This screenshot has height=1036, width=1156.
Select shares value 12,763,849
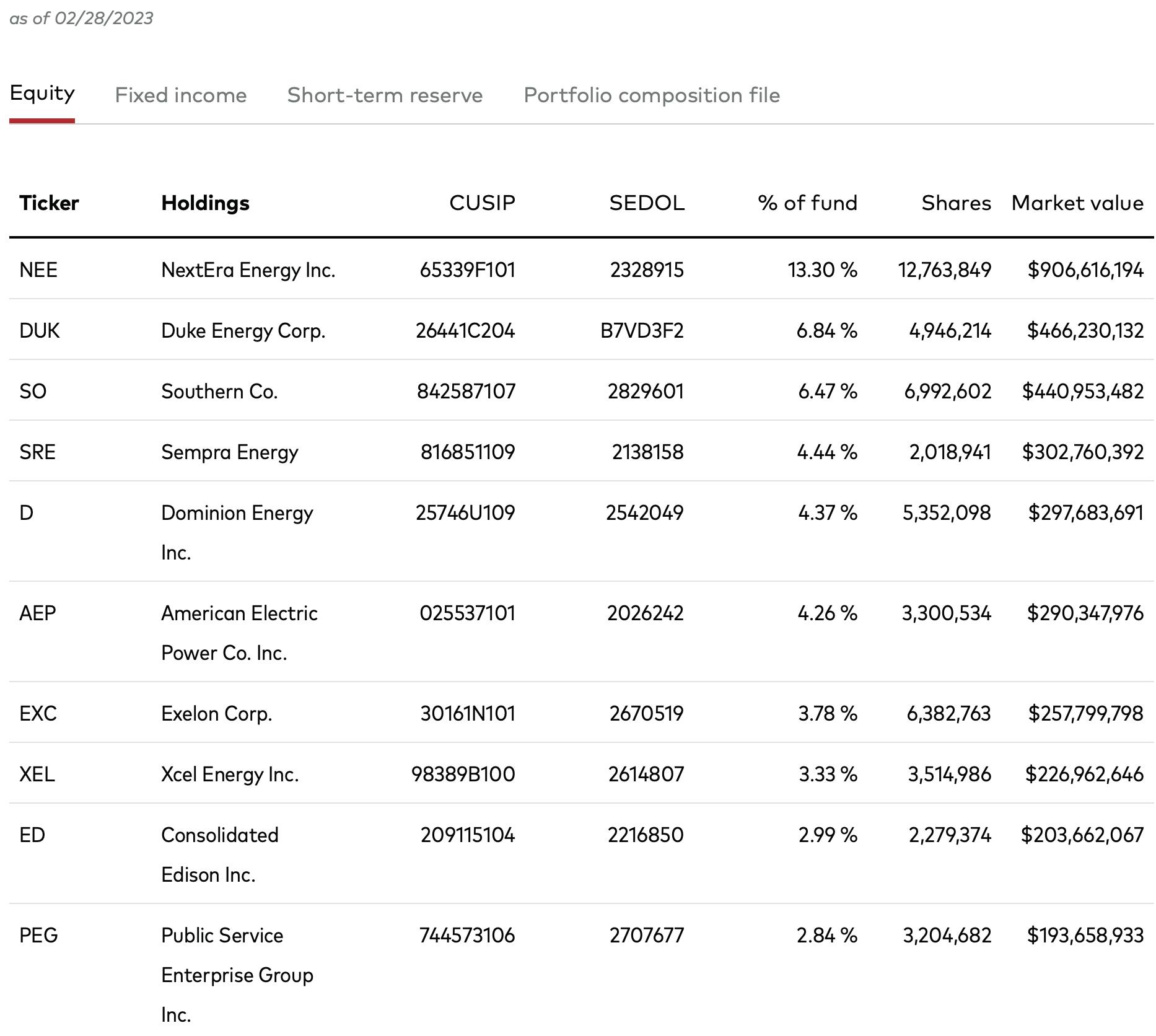click(x=945, y=270)
